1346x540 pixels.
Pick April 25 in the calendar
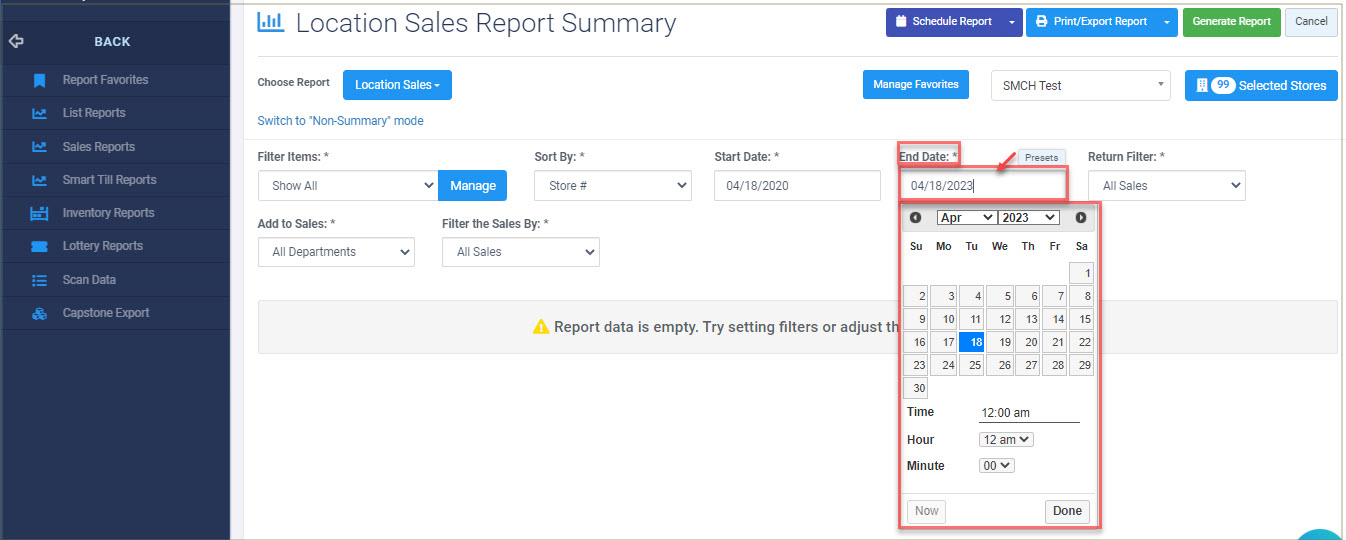point(971,366)
